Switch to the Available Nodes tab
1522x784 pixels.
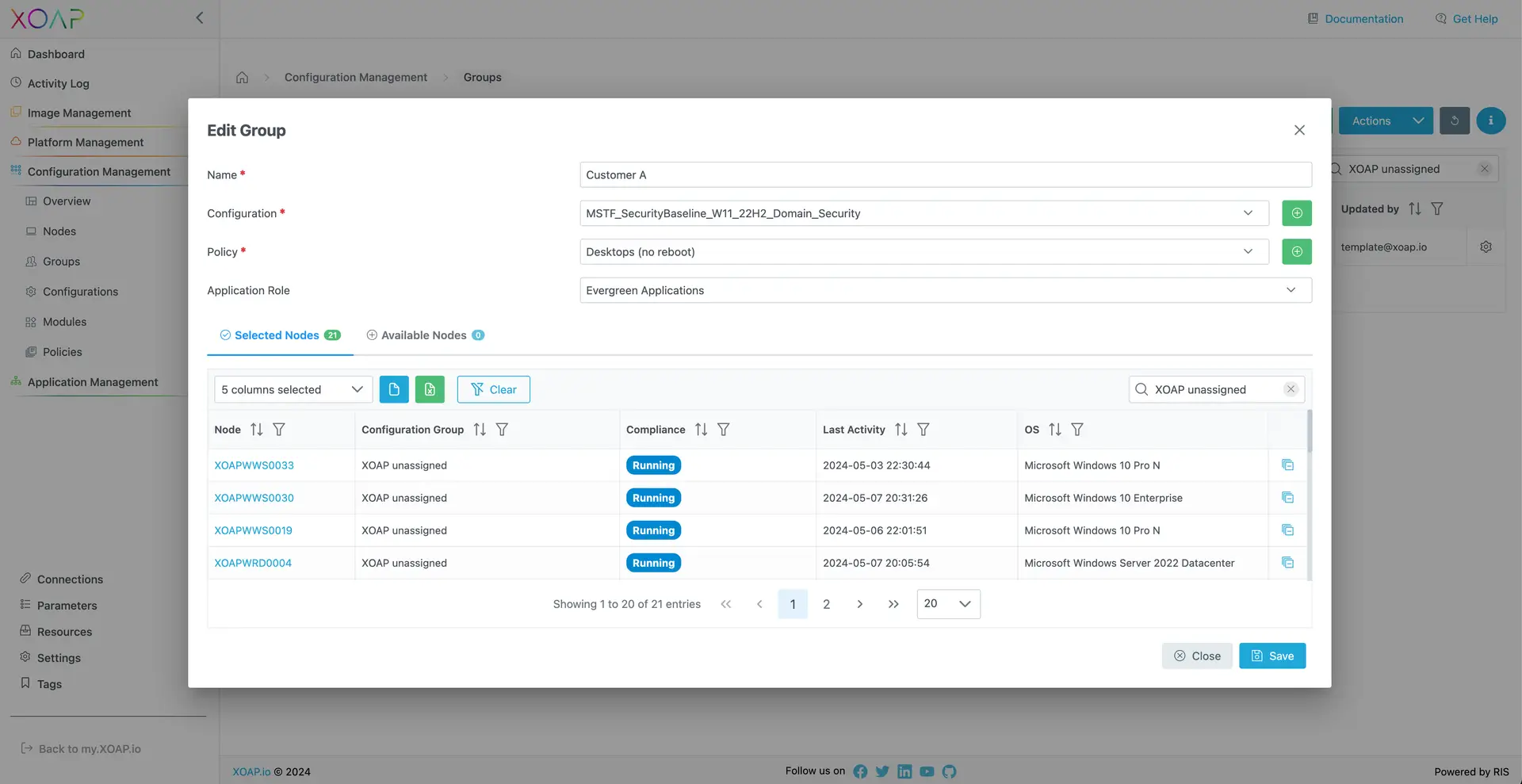pos(425,335)
